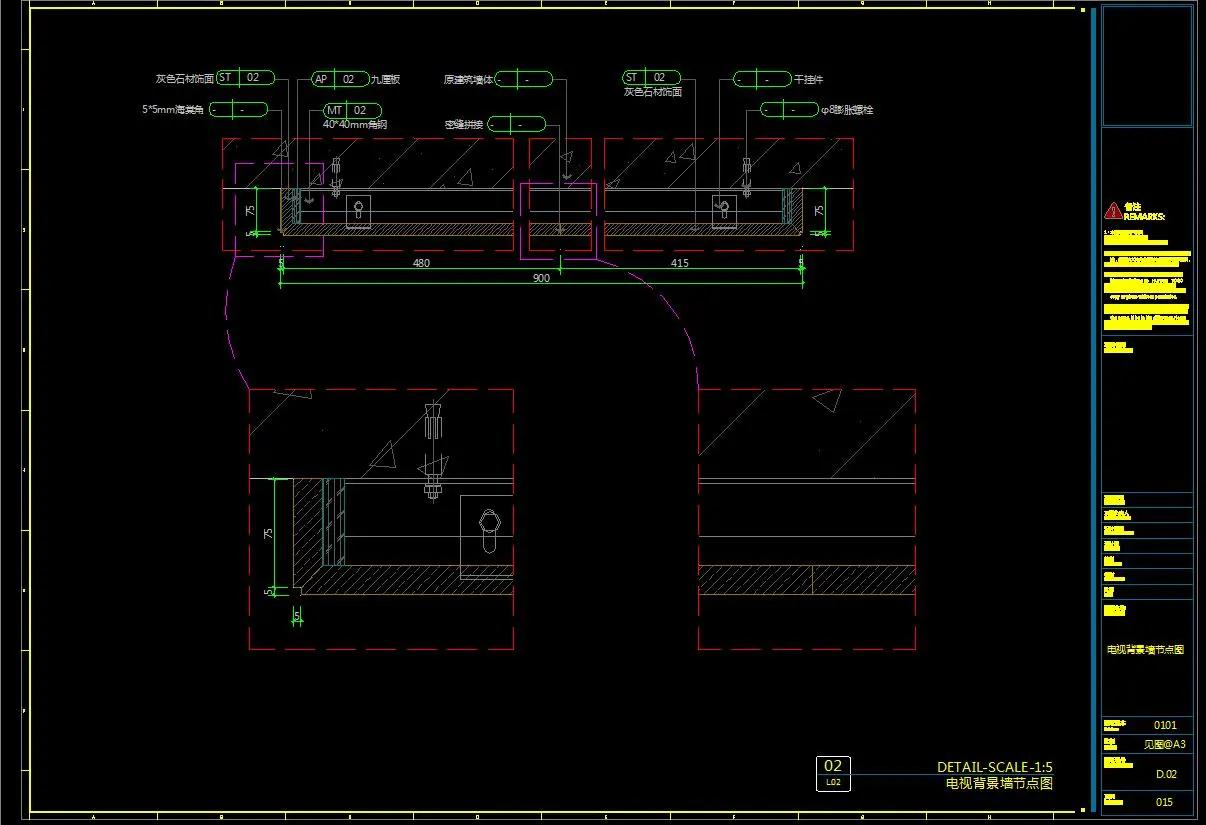
Task: Click the 480 dimension text
Action: (x=420, y=264)
